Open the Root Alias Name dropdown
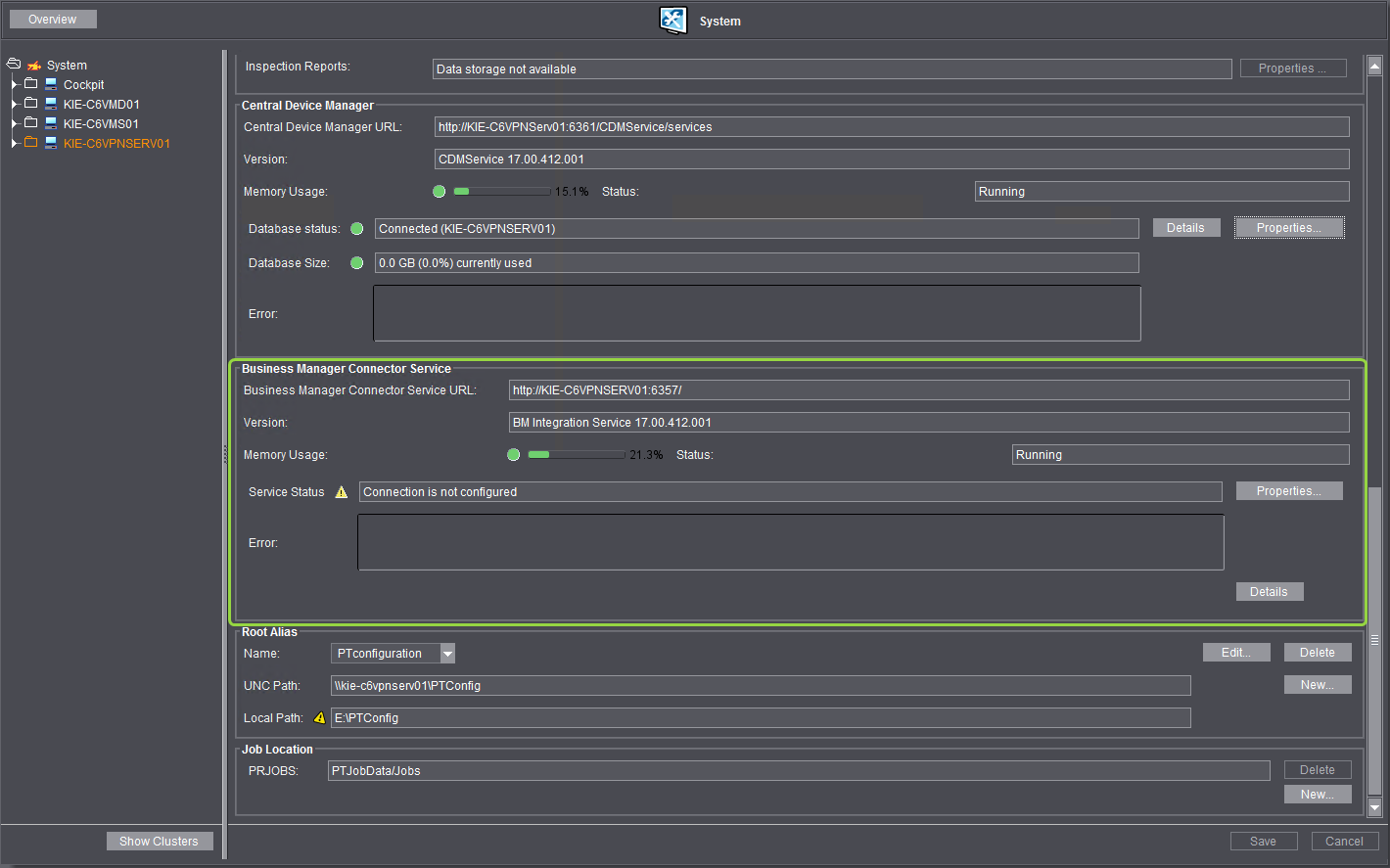Image resolution: width=1390 pixels, height=868 pixels. point(448,653)
